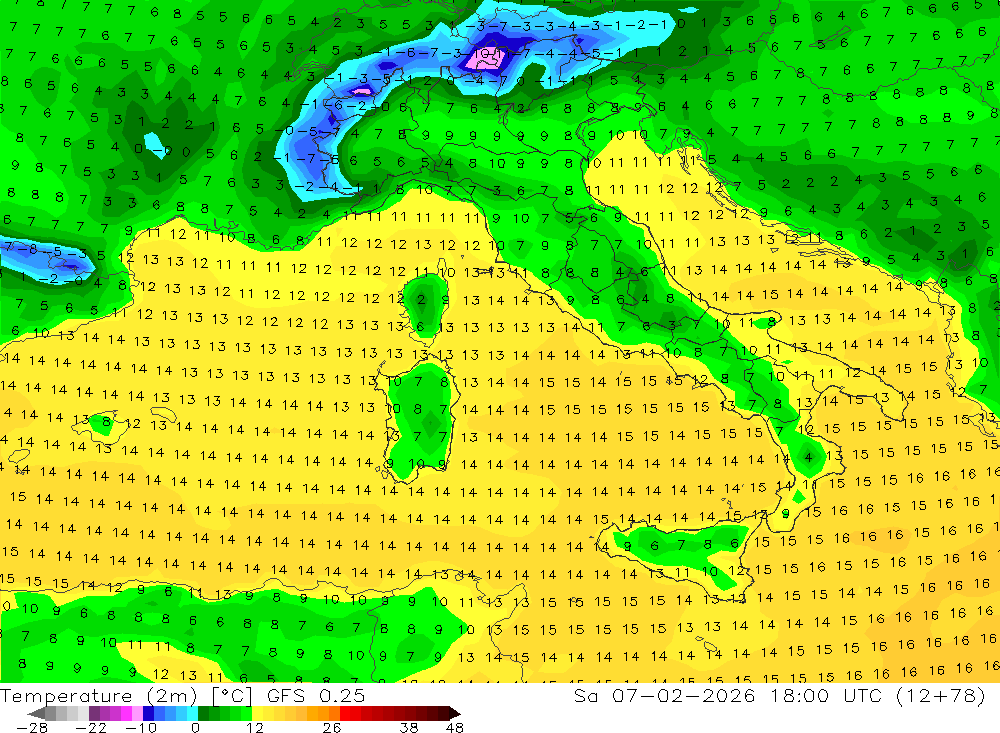Click the "18:00" time value

pyautogui.click(x=799, y=696)
